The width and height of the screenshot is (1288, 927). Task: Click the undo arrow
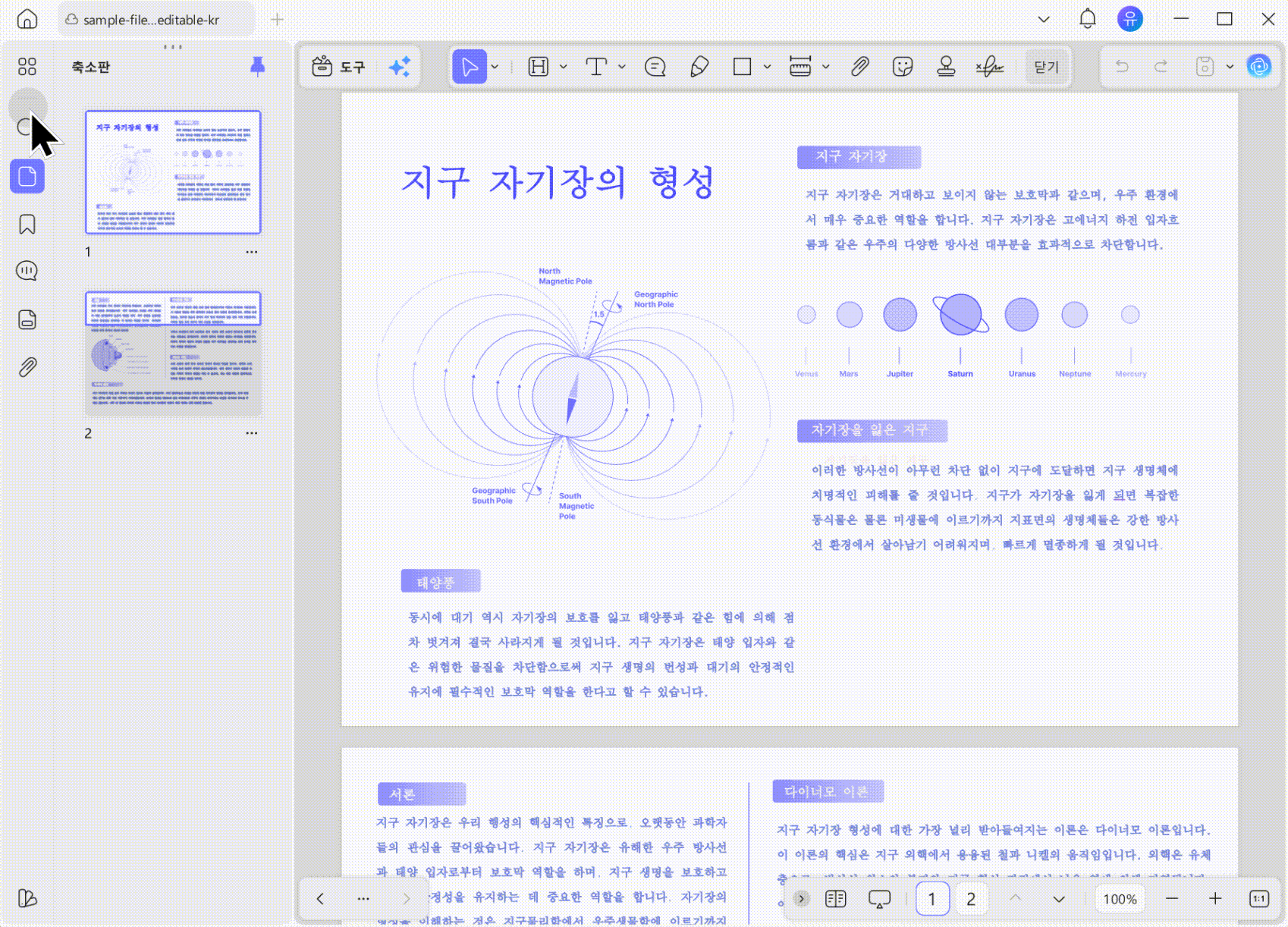[x=1122, y=67]
